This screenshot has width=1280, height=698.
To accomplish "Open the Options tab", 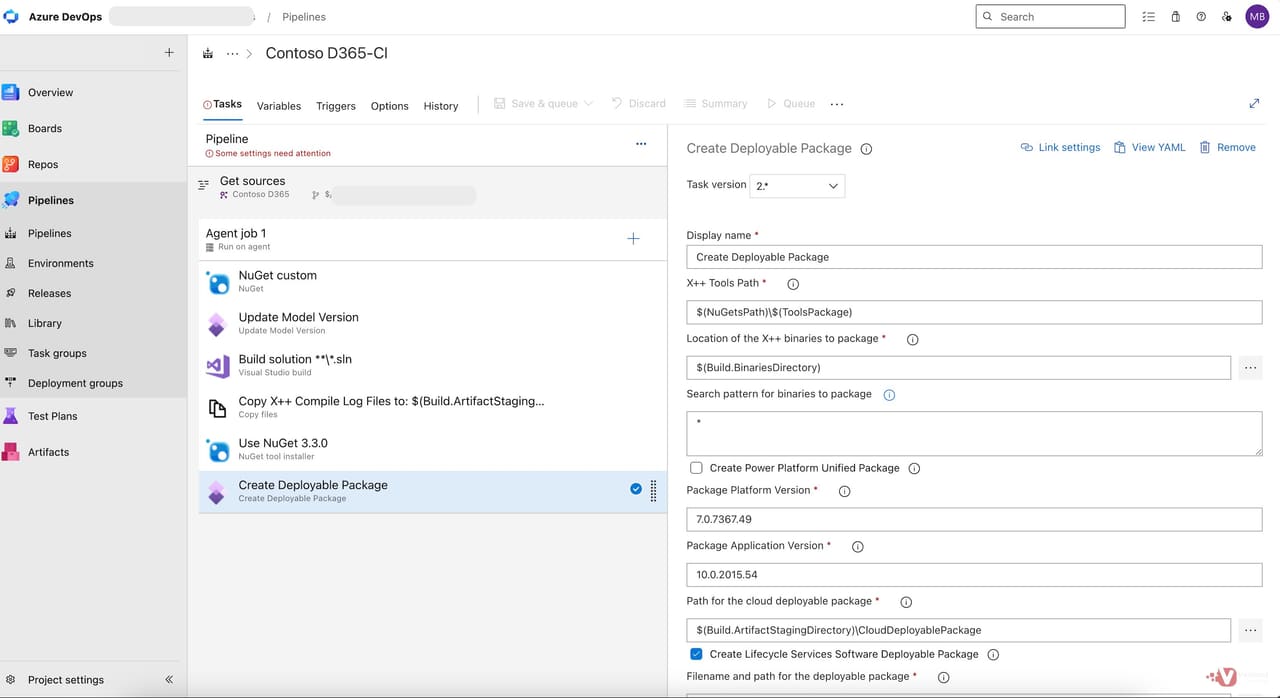I will coord(389,106).
